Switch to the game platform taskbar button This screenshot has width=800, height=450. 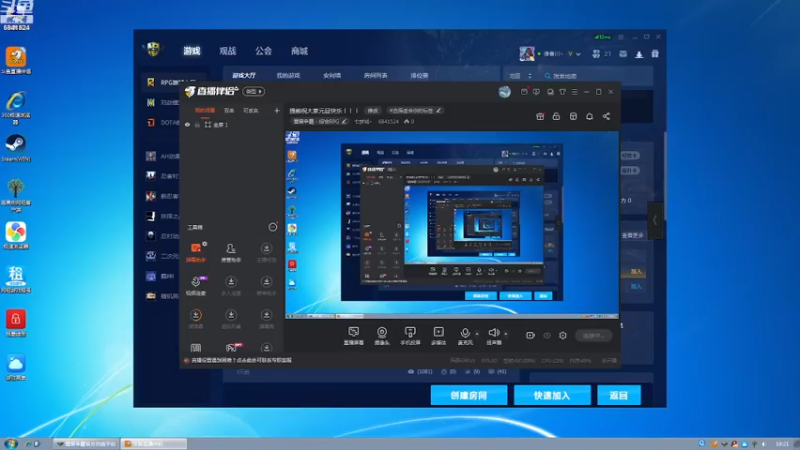(x=87, y=444)
